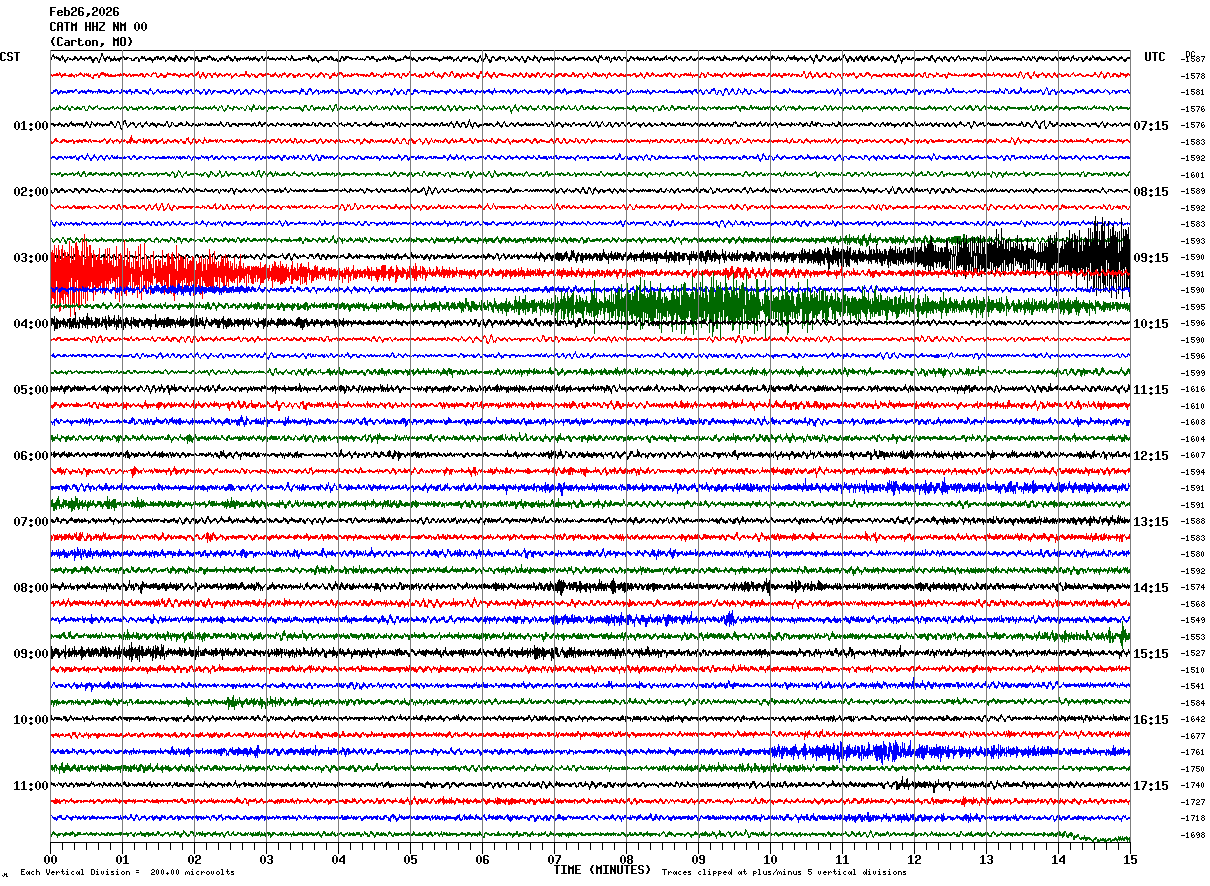Click the DC offset value -1750
This screenshot has height=886, width=1210.
click(1194, 769)
